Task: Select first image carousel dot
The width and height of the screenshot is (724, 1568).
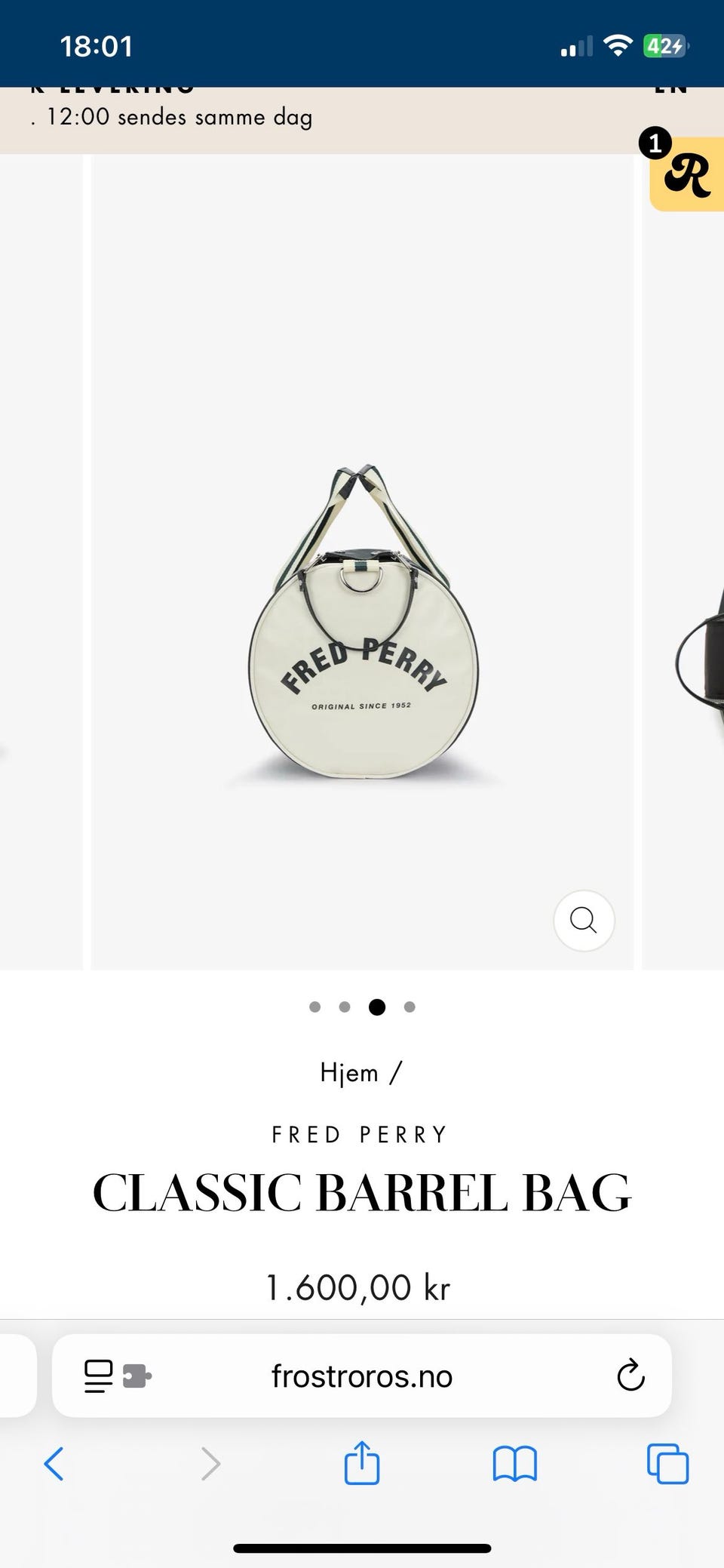Action: click(315, 1007)
